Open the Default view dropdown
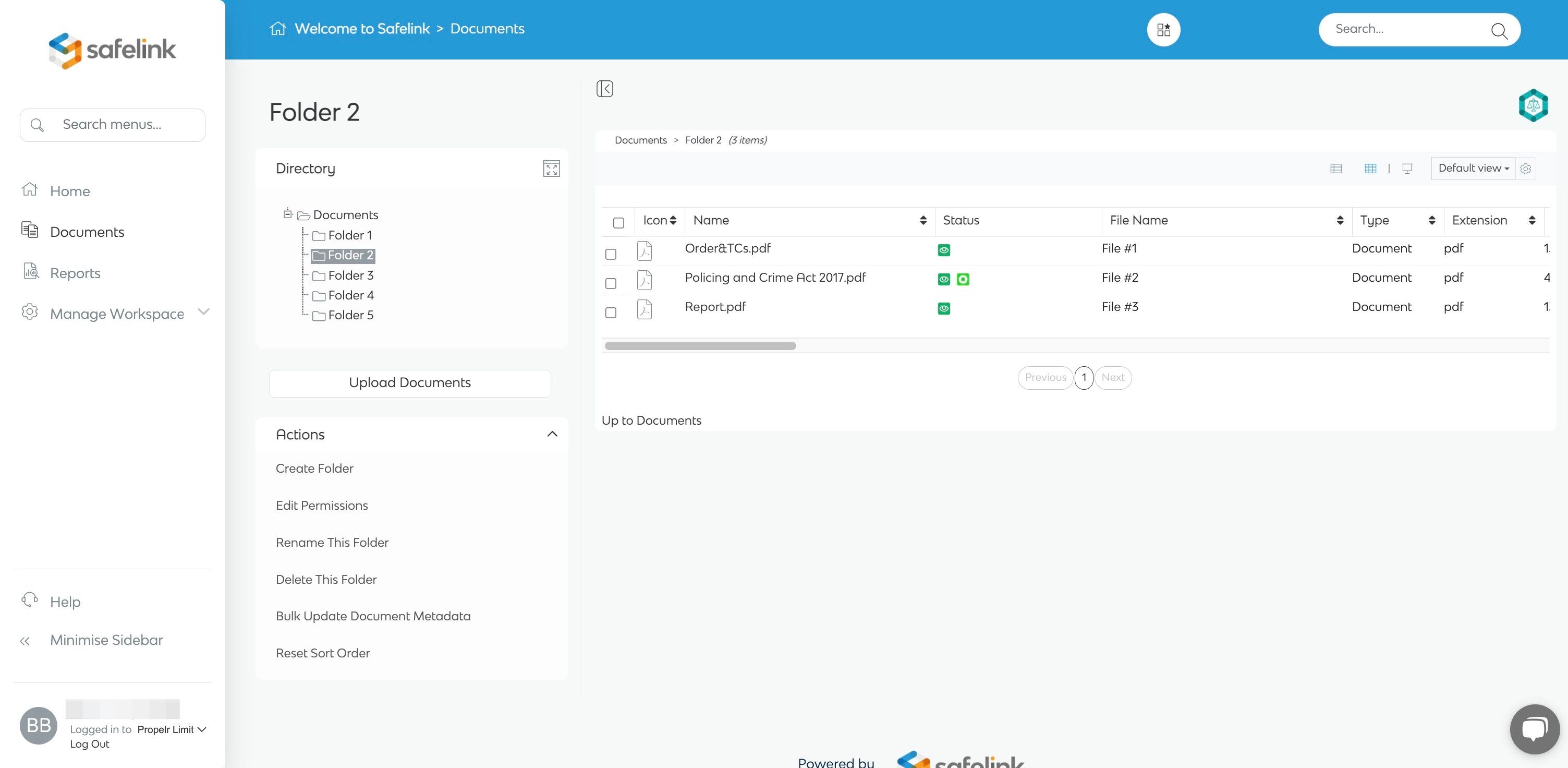Viewport: 1568px width, 768px height. (1473, 169)
